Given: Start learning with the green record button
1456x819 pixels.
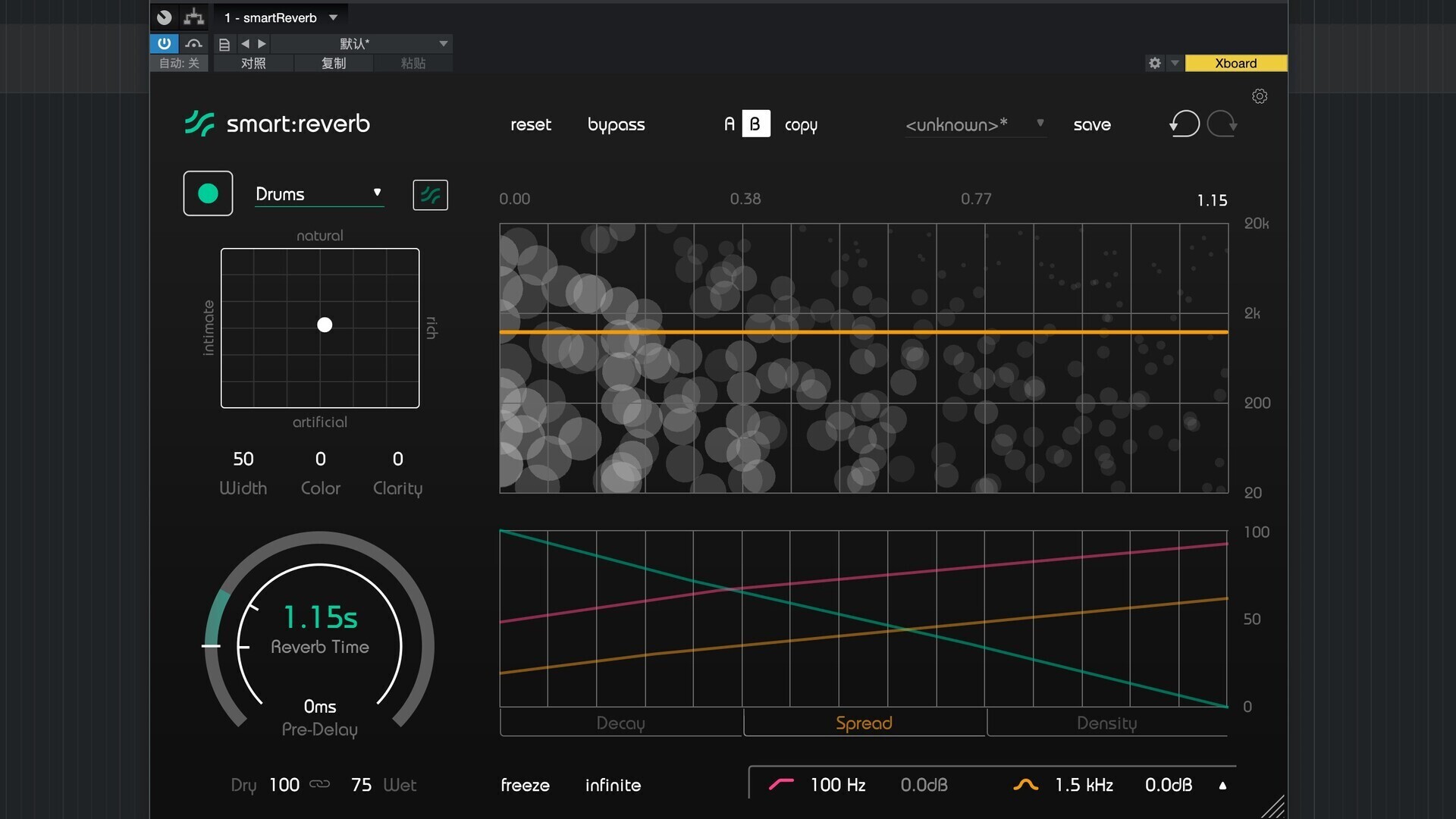Looking at the screenshot, I should (x=208, y=193).
